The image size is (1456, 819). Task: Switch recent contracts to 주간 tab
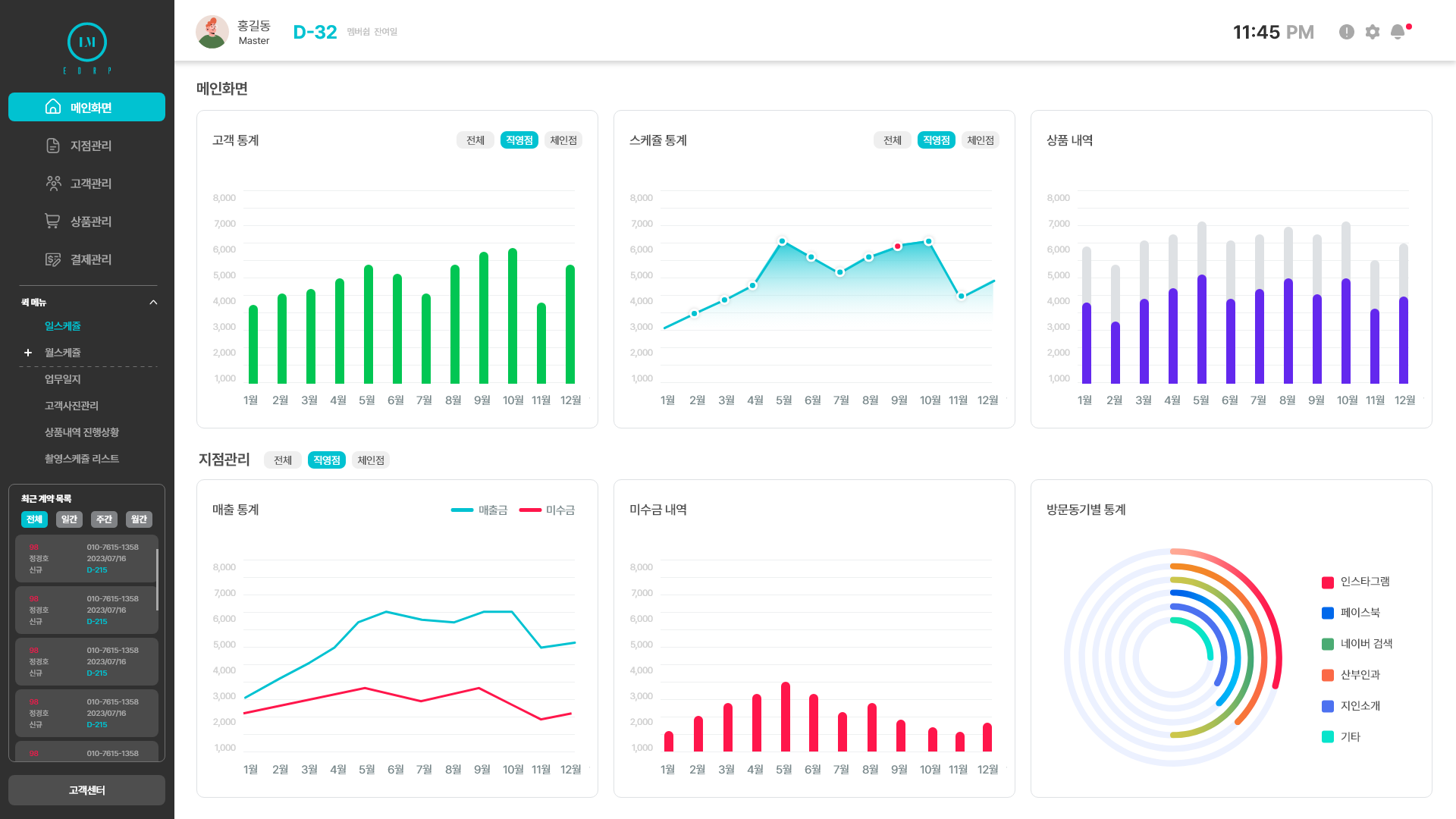point(104,519)
